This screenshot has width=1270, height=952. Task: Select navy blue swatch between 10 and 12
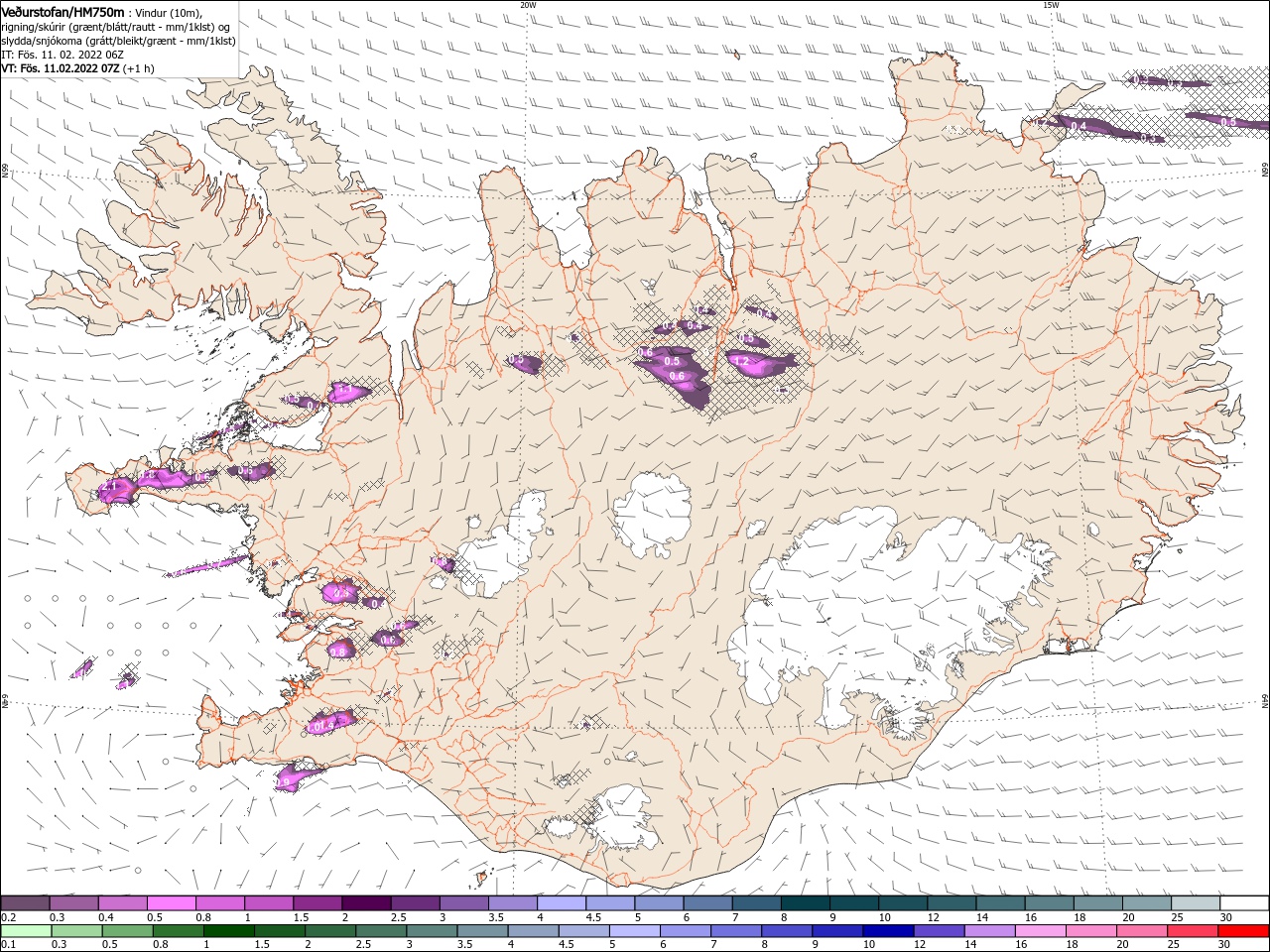(x=887, y=931)
